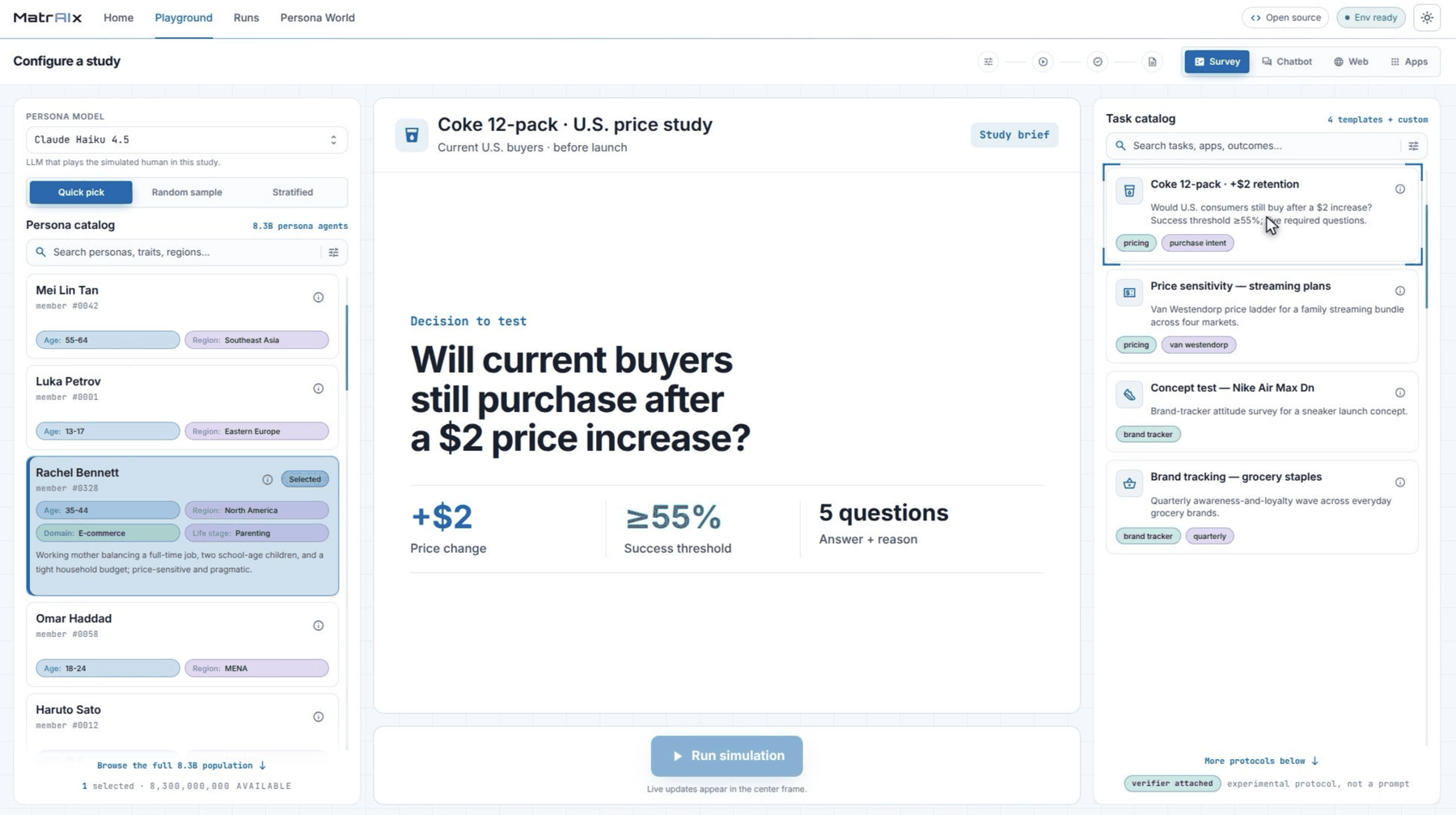Switch study mode to Apps
The width and height of the screenshot is (1456, 815).
[1409, 62]
